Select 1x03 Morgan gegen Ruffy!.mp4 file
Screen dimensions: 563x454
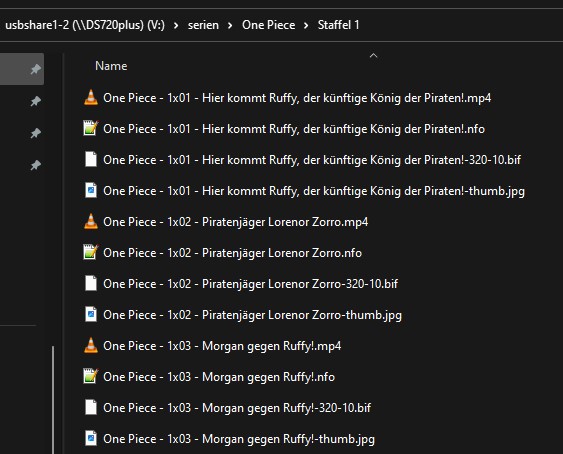click(x=222, y=346)
